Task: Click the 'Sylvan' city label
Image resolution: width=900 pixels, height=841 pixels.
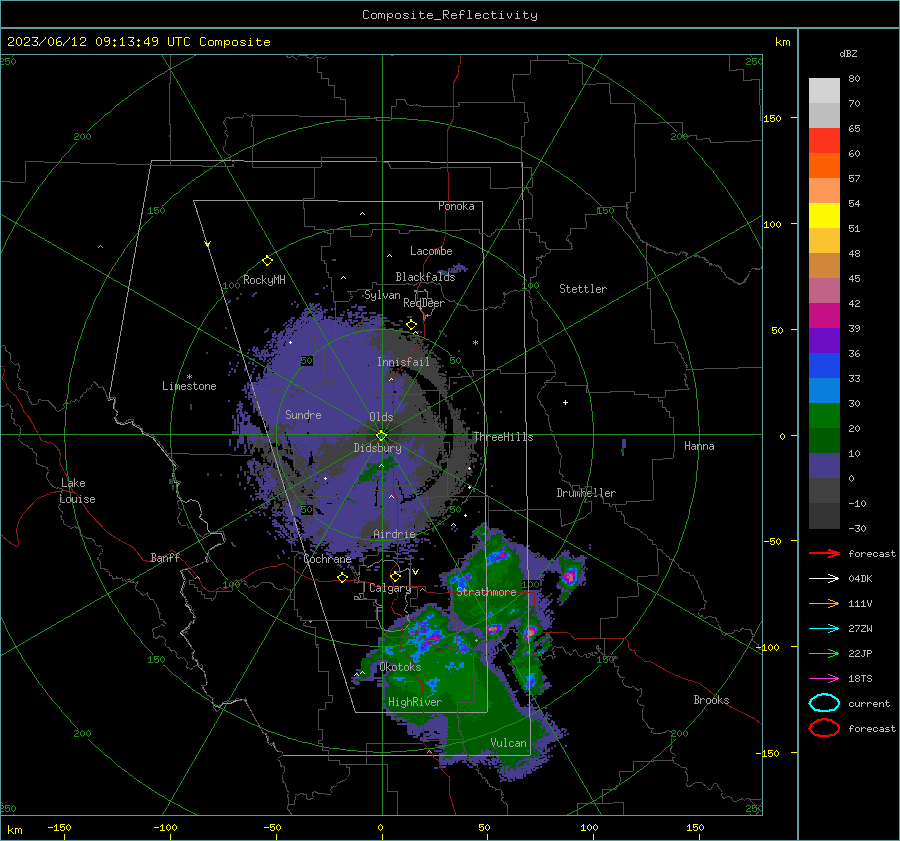Action: click(382, 295)
